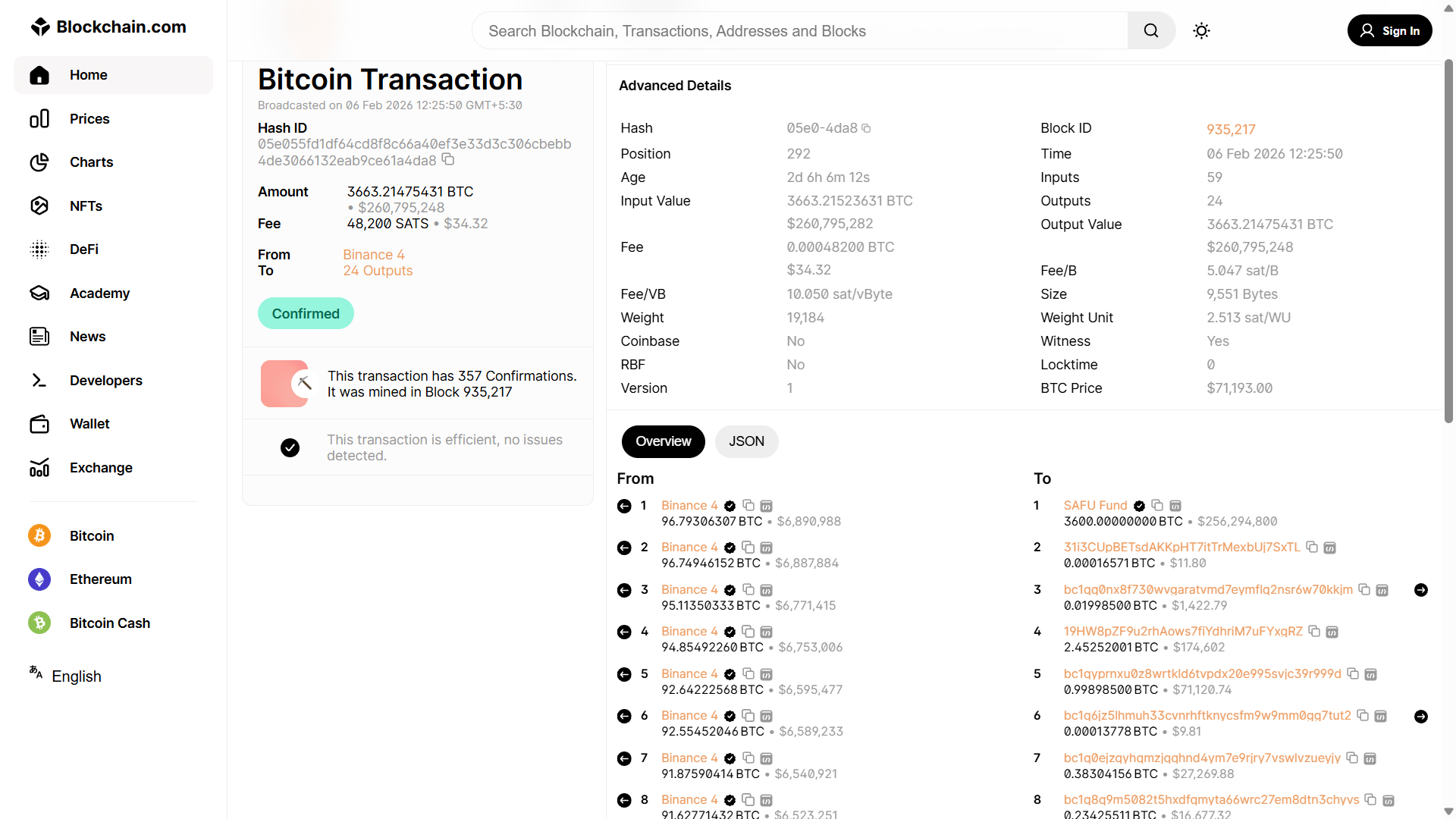Open Block ID 935,217 link
Viewport: 1456px width, 819px height.
[x=1231, y=130]
